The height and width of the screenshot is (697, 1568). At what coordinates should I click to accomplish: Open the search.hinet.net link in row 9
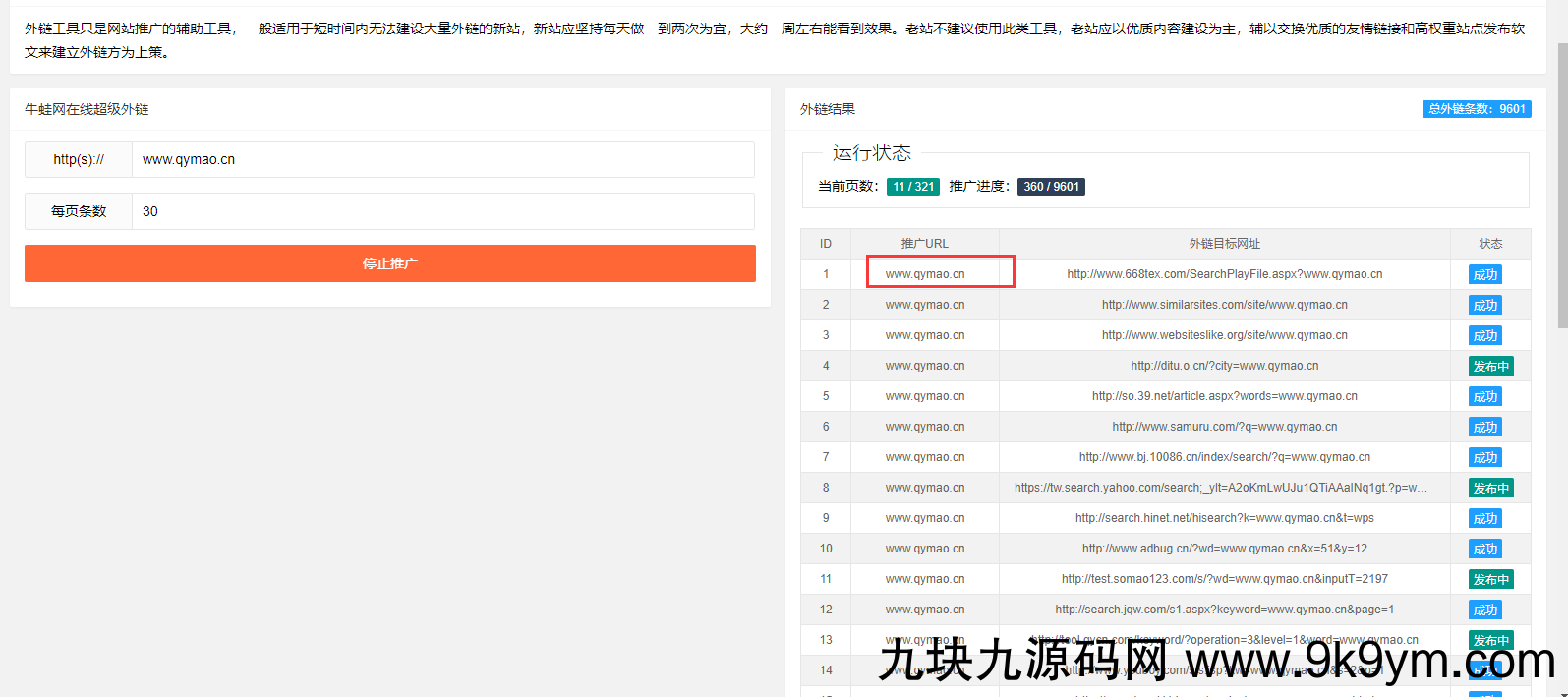point(1224,518)
